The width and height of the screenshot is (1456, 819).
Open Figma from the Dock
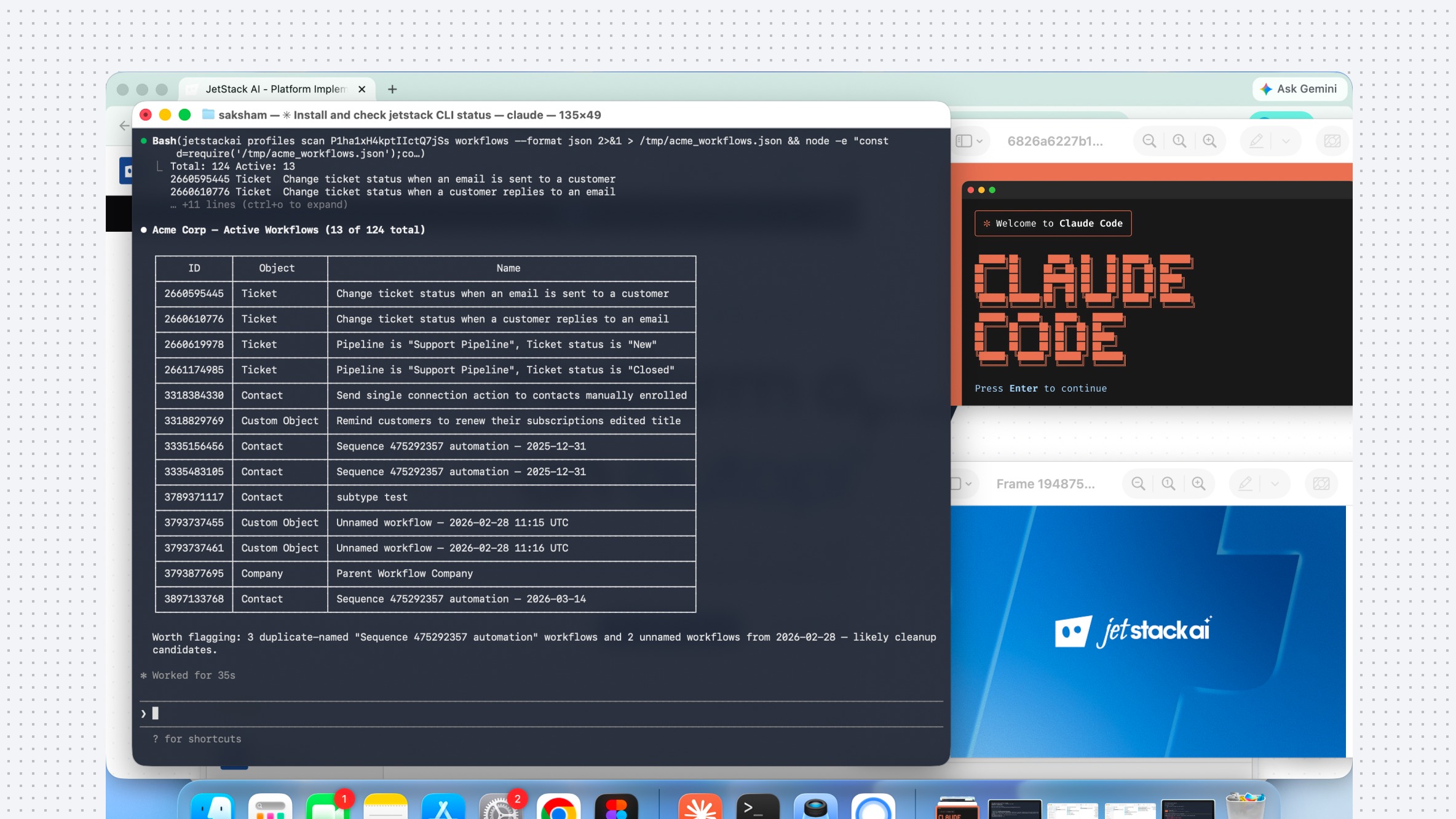(x=616, y=806)
